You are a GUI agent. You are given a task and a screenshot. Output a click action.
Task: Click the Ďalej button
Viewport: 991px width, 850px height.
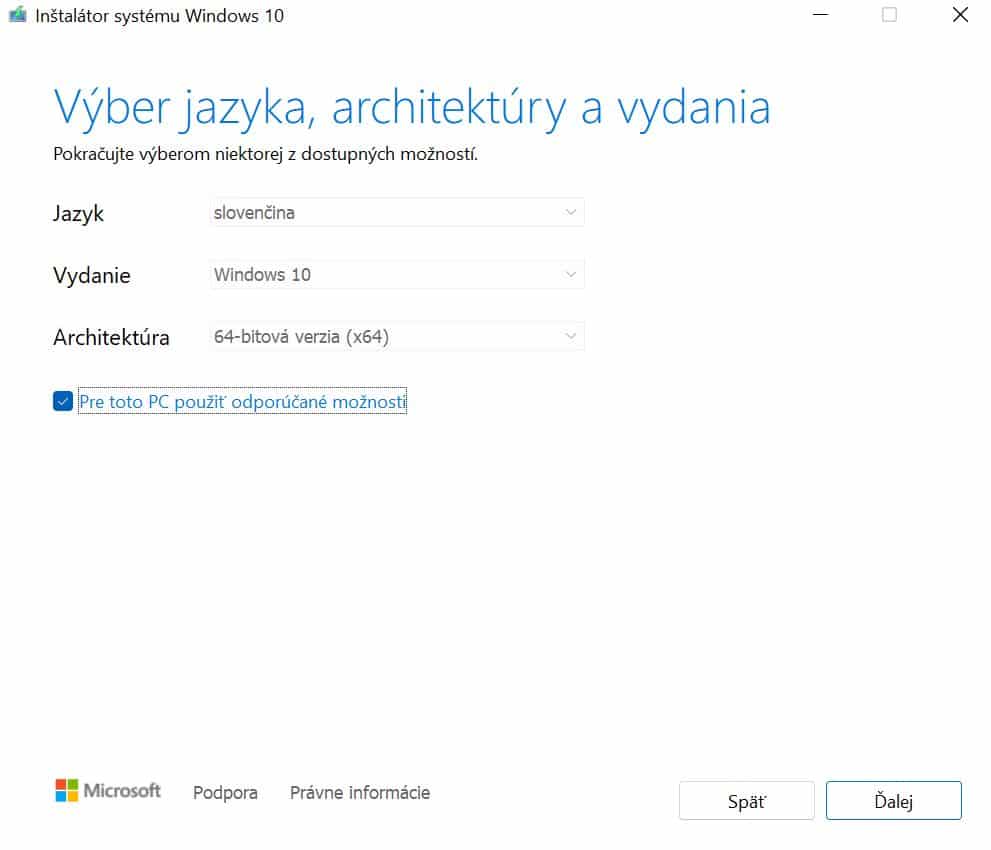click(x=893, y=801)
